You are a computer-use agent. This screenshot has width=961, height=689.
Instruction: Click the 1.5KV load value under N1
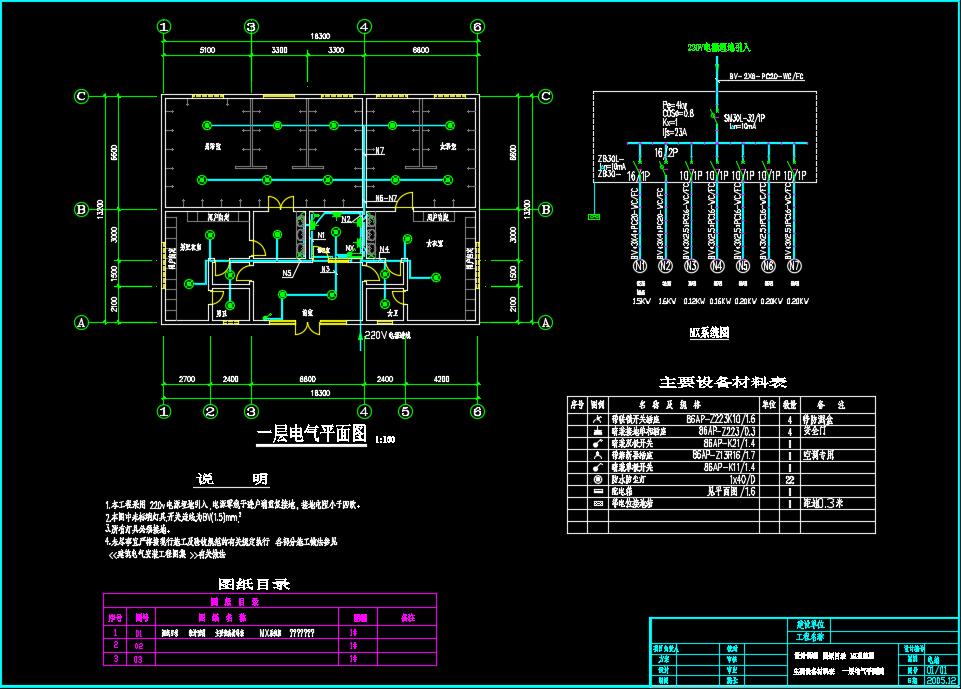642,301
